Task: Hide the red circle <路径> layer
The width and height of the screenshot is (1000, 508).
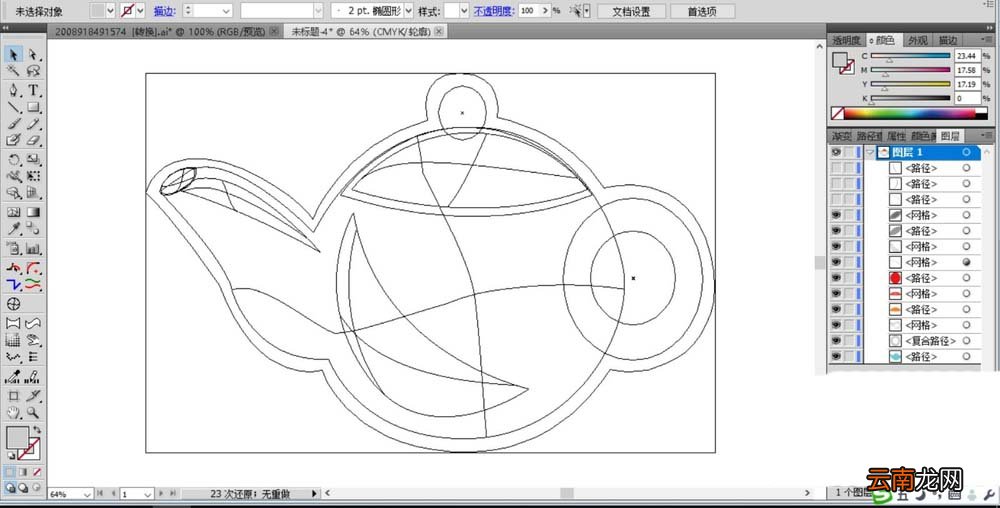Action: click(x=836, y=278)
